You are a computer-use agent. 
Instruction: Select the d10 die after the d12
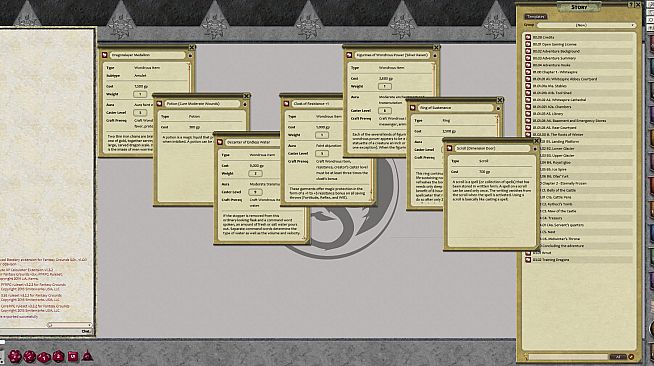44,357
